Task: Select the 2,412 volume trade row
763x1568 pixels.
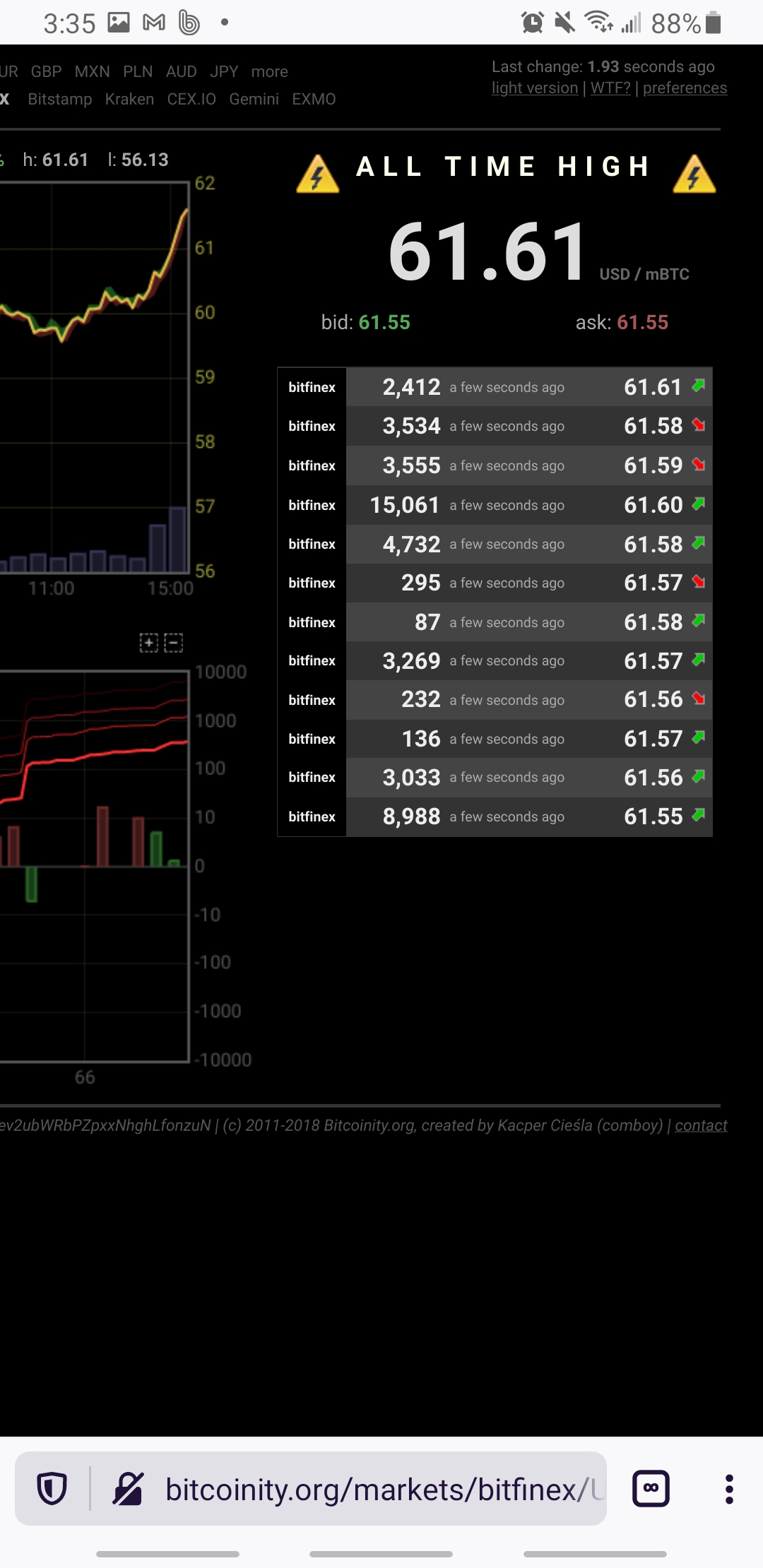Action: 495,387
